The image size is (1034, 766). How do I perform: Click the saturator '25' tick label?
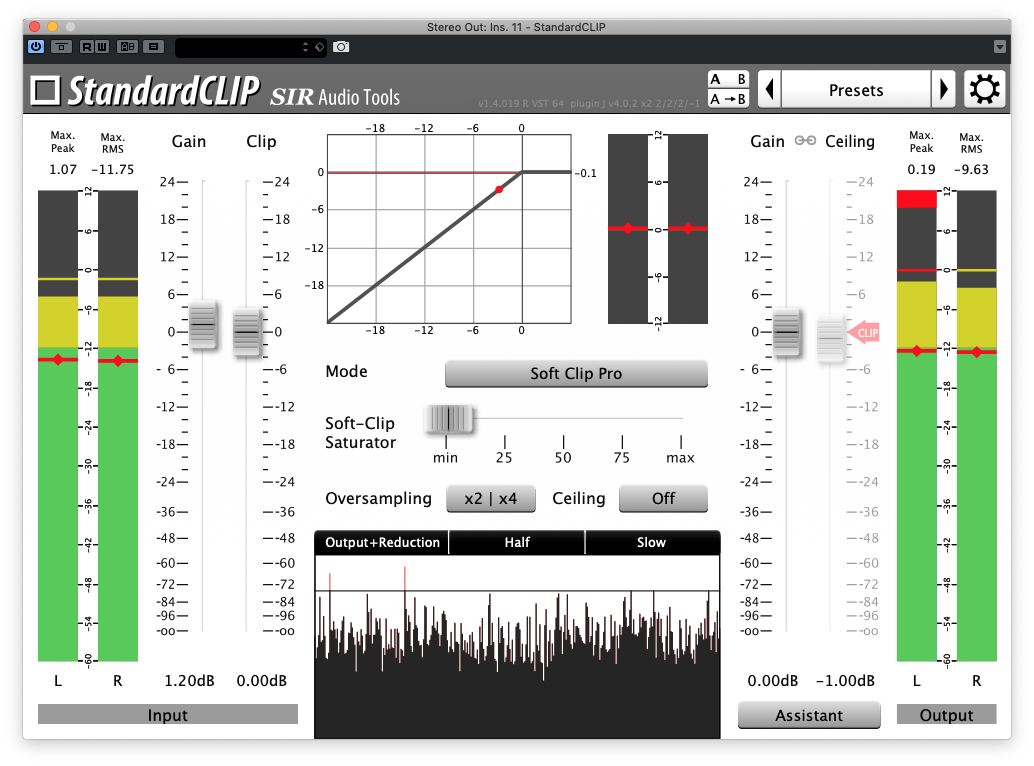(x=504, y=457)
